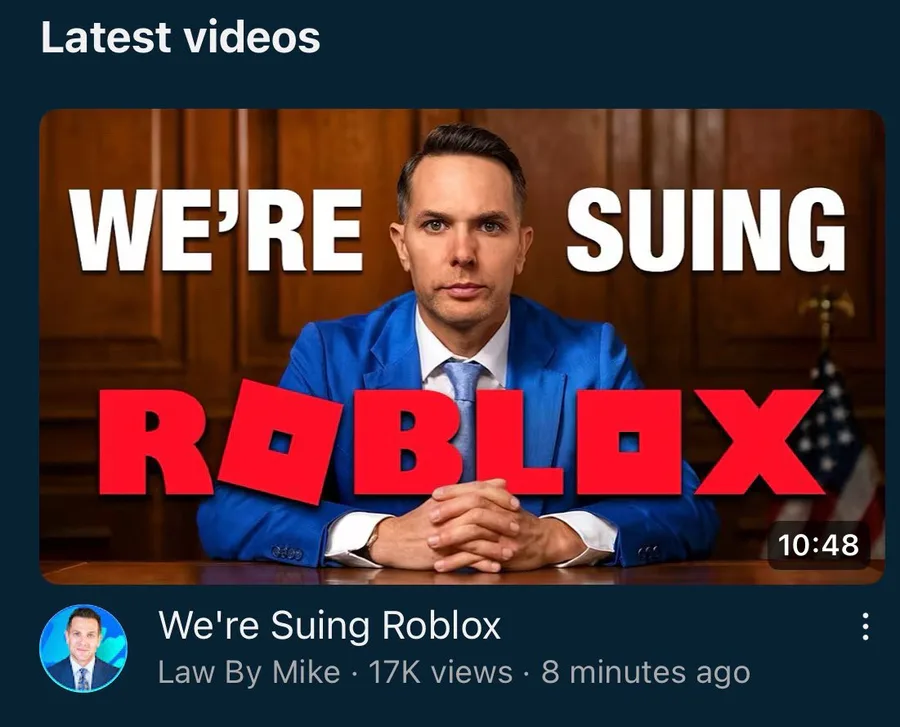Click the white SUING text in thumbnail
This screenshot has height=727, width=900.
[706, 230]
